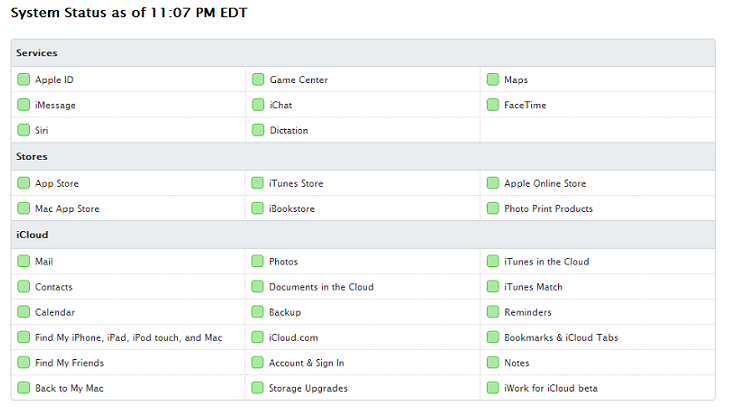Image resolution: width=731 pixels, height=414 pixels.
Task: Click the iCloud section header
Action: (x=32, y=235)
